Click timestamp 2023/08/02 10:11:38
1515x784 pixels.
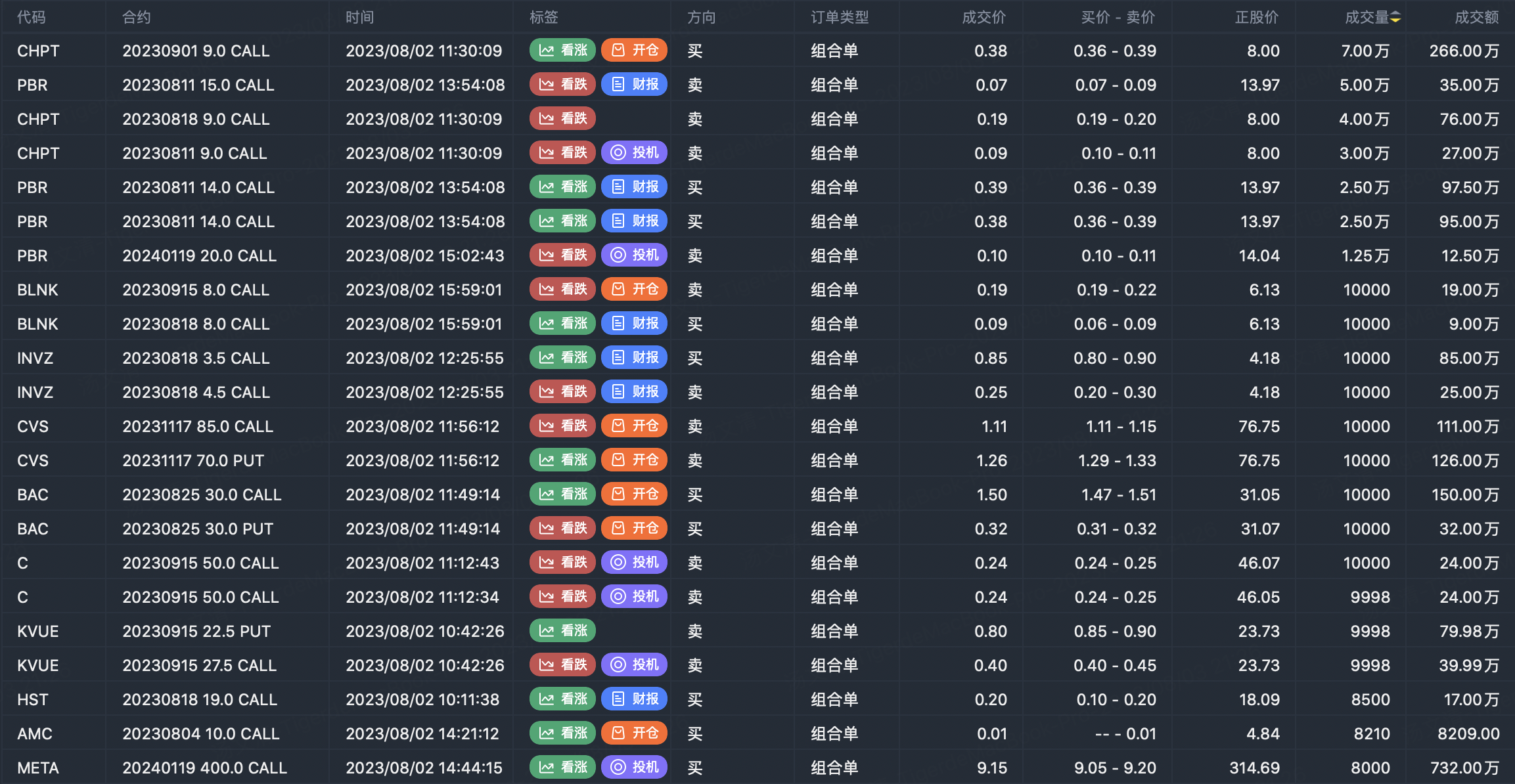tap(422, 699)
